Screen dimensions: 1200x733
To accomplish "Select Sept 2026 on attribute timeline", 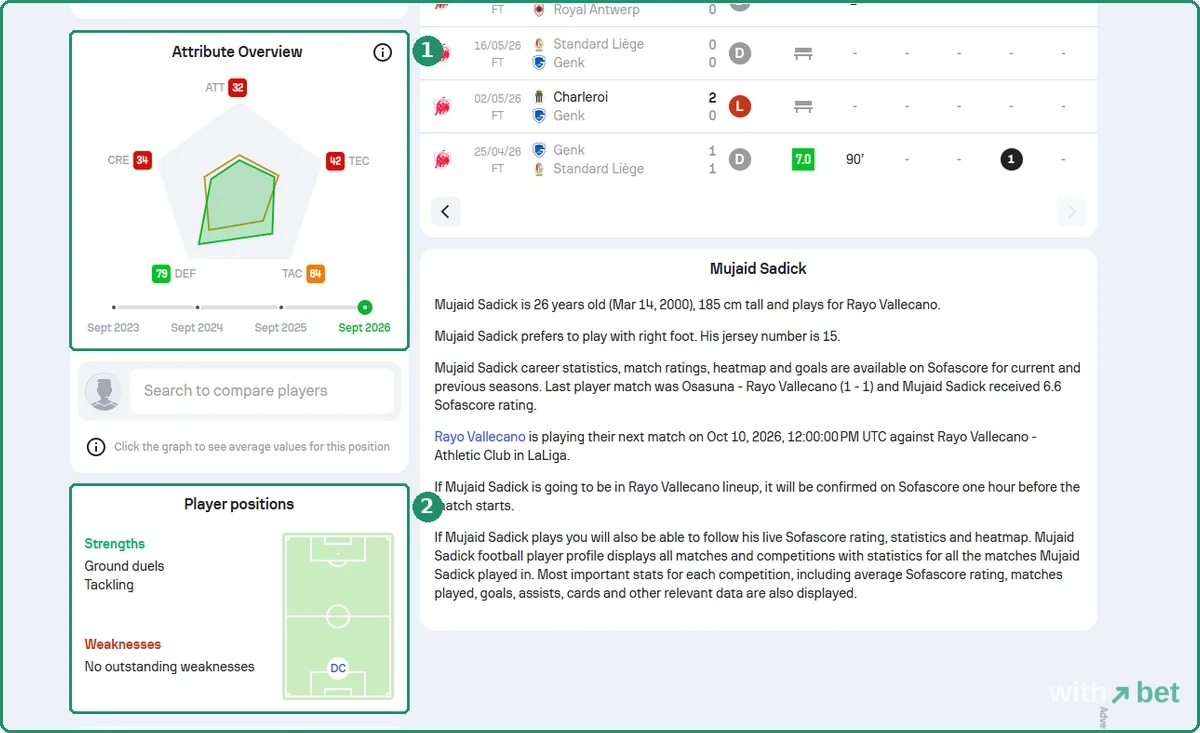I will coord(365,308).
